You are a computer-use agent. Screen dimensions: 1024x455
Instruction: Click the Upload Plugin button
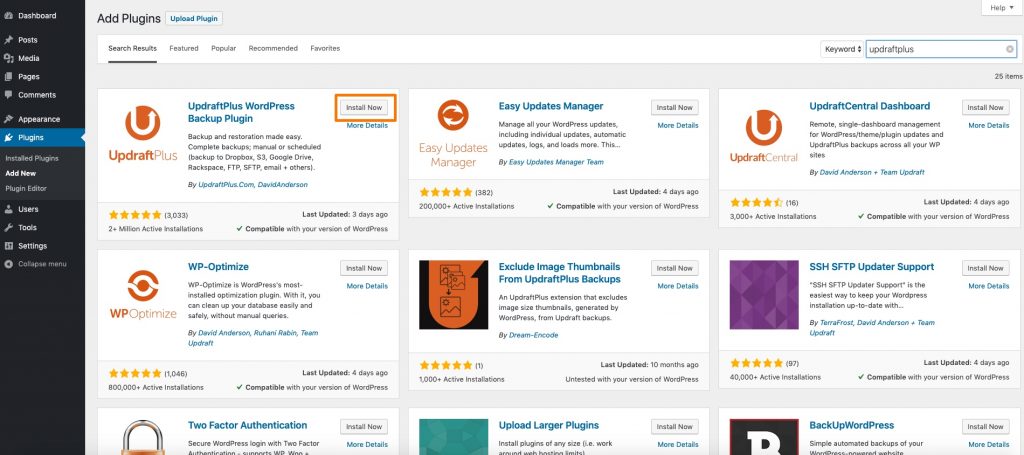click(194, 19)
